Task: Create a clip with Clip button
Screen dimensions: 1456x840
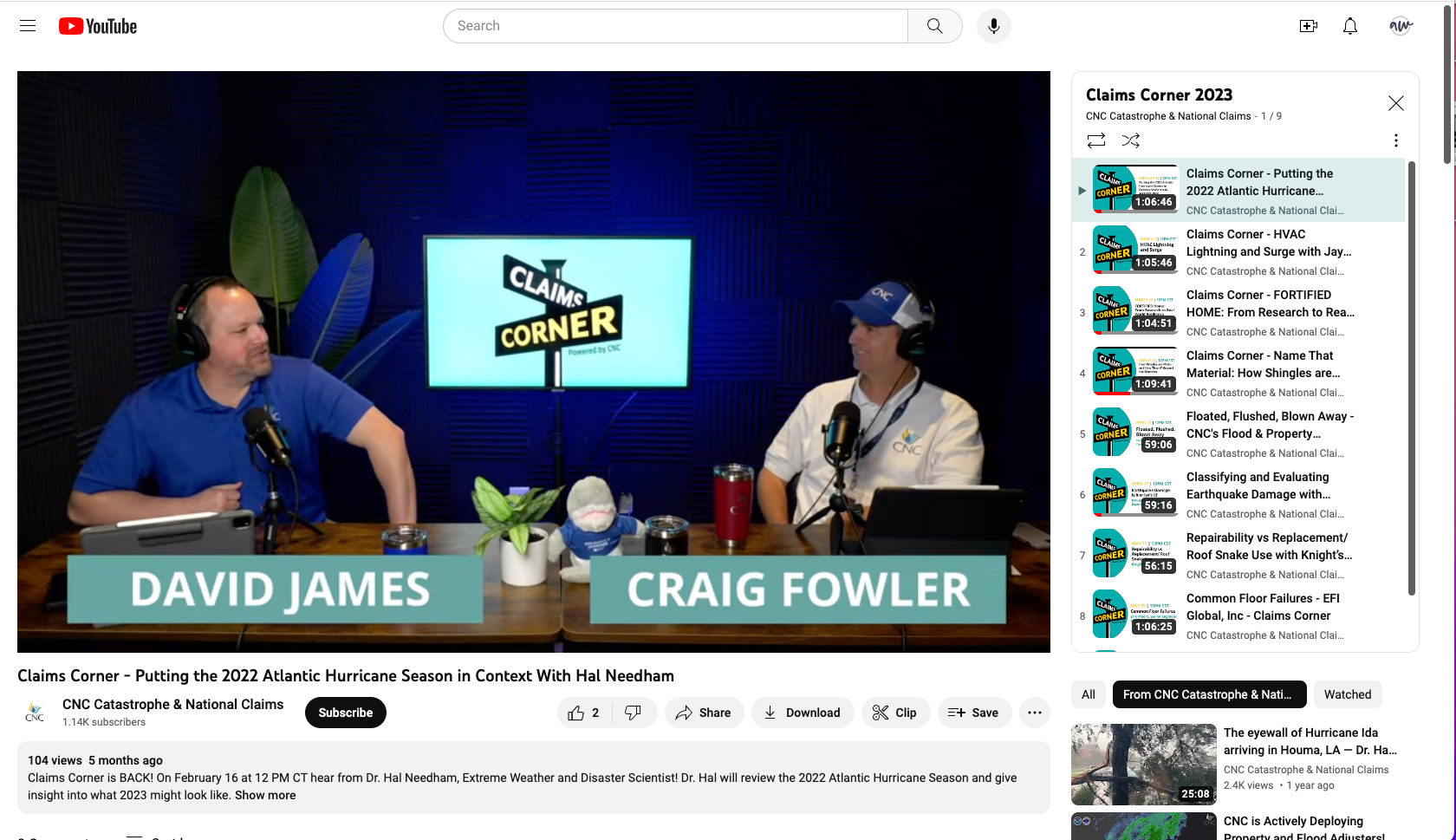Action: pos(895,713)
